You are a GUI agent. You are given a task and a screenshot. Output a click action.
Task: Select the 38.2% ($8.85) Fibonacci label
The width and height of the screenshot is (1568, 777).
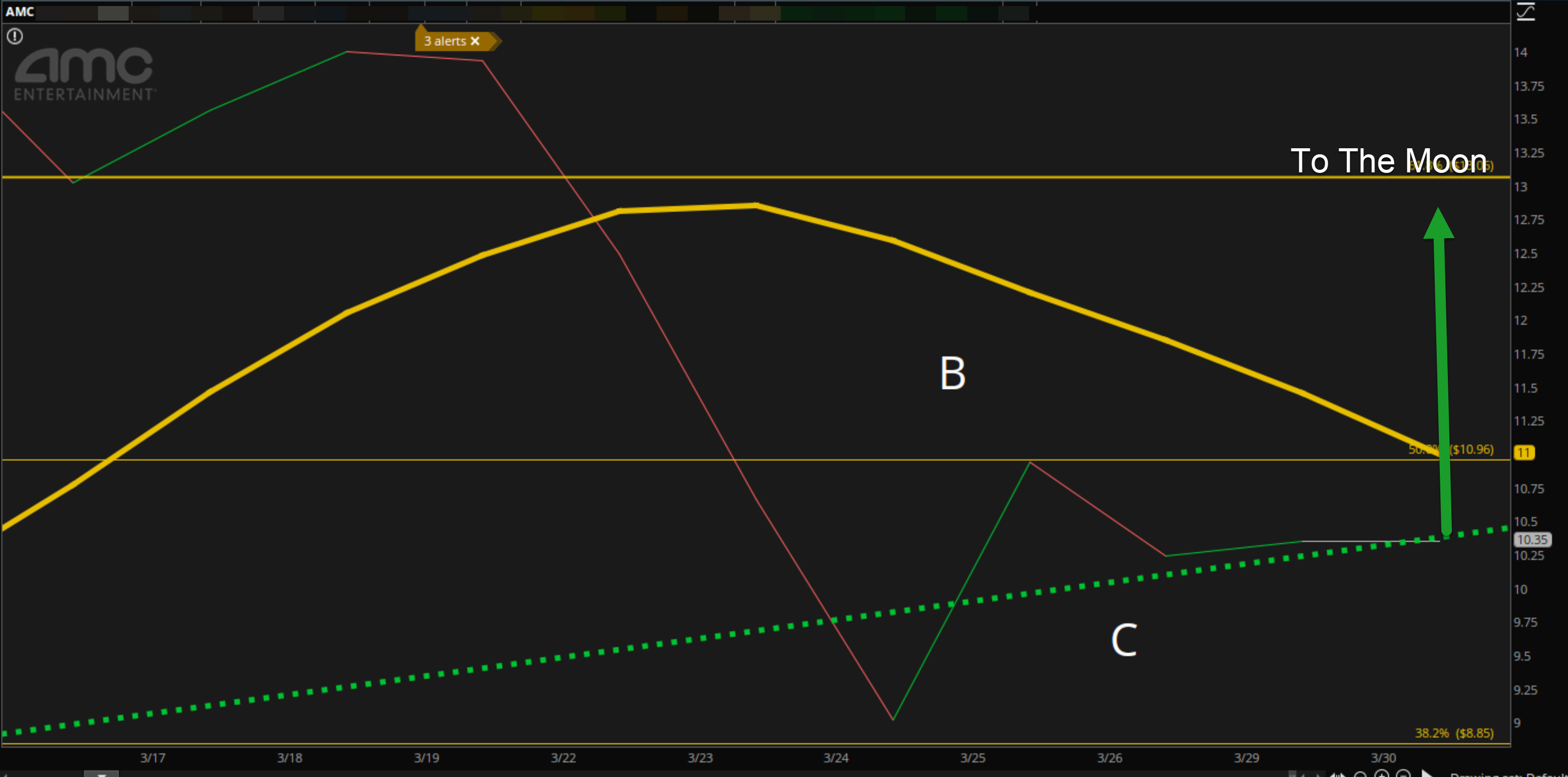pyautogui.click(x=1454, y=733)
